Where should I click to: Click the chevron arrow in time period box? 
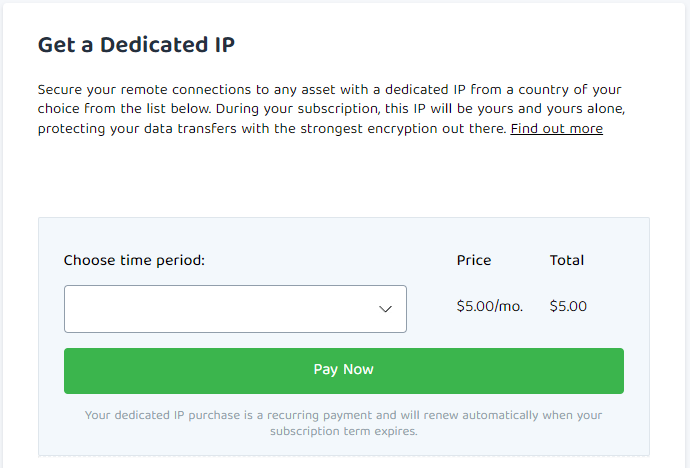tap(385, 309)
